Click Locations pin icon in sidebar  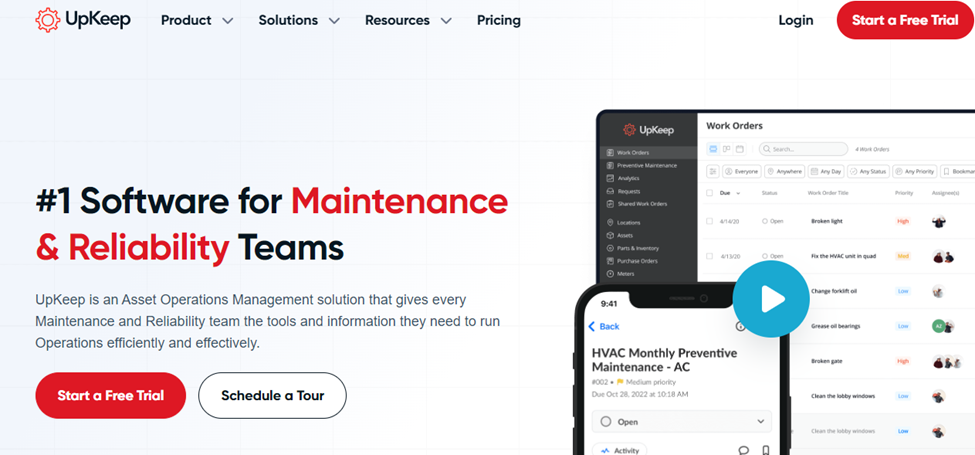click(610, 223)
